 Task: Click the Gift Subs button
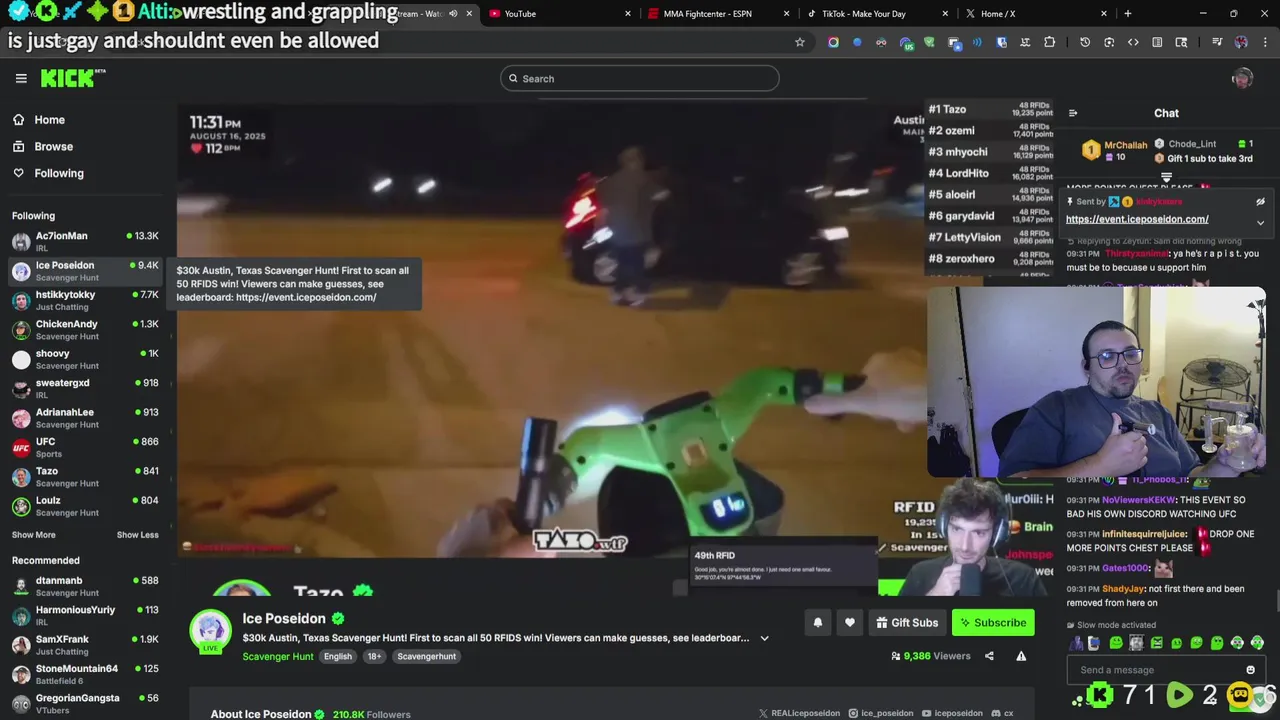click(907, 622)
